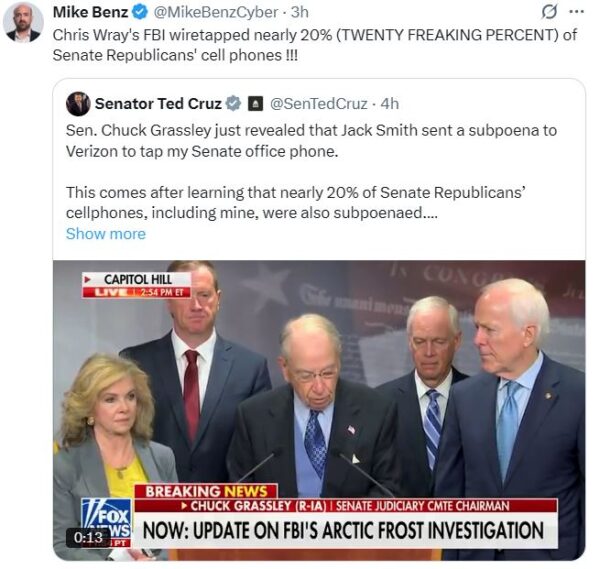Click the 3h tweet timestamp
Screen dimensions: 600x569
coord(299,12)
